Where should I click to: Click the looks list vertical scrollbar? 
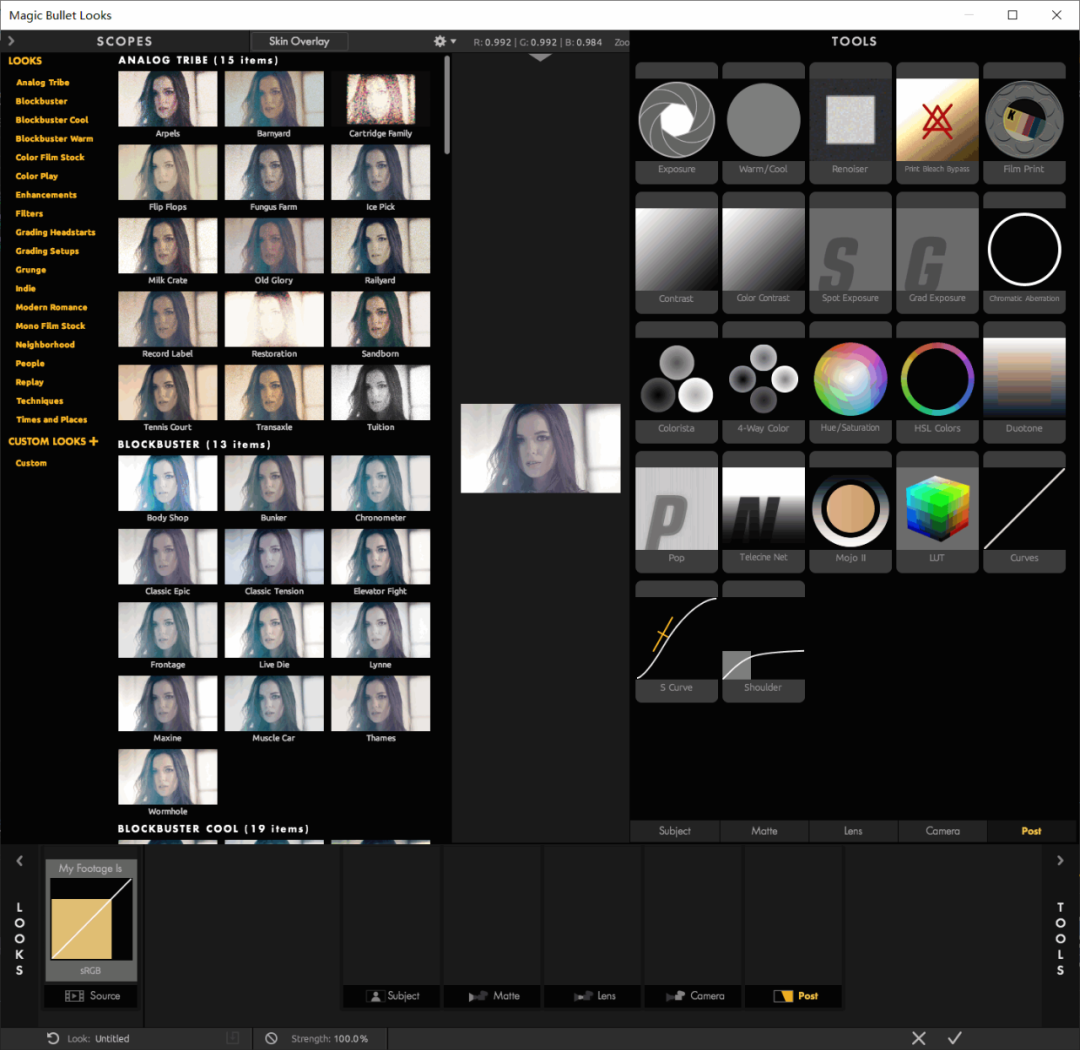point(447,105)
